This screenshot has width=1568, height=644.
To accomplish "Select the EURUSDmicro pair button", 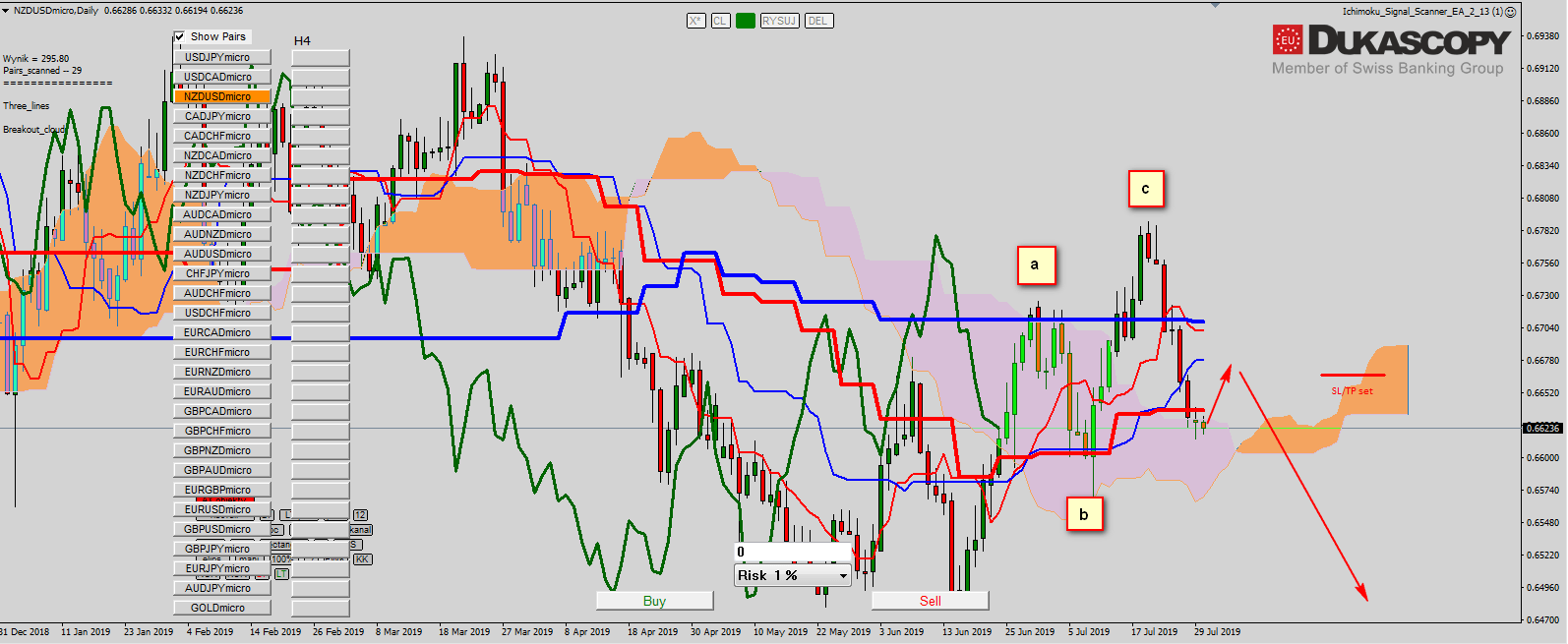I will click(x=217, y=509).
